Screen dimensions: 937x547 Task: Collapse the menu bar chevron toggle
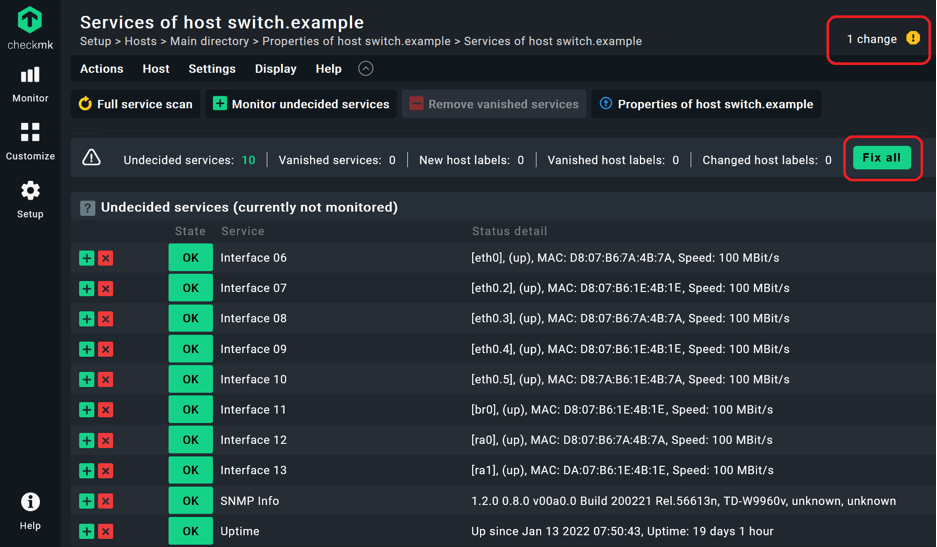(366, 69)
